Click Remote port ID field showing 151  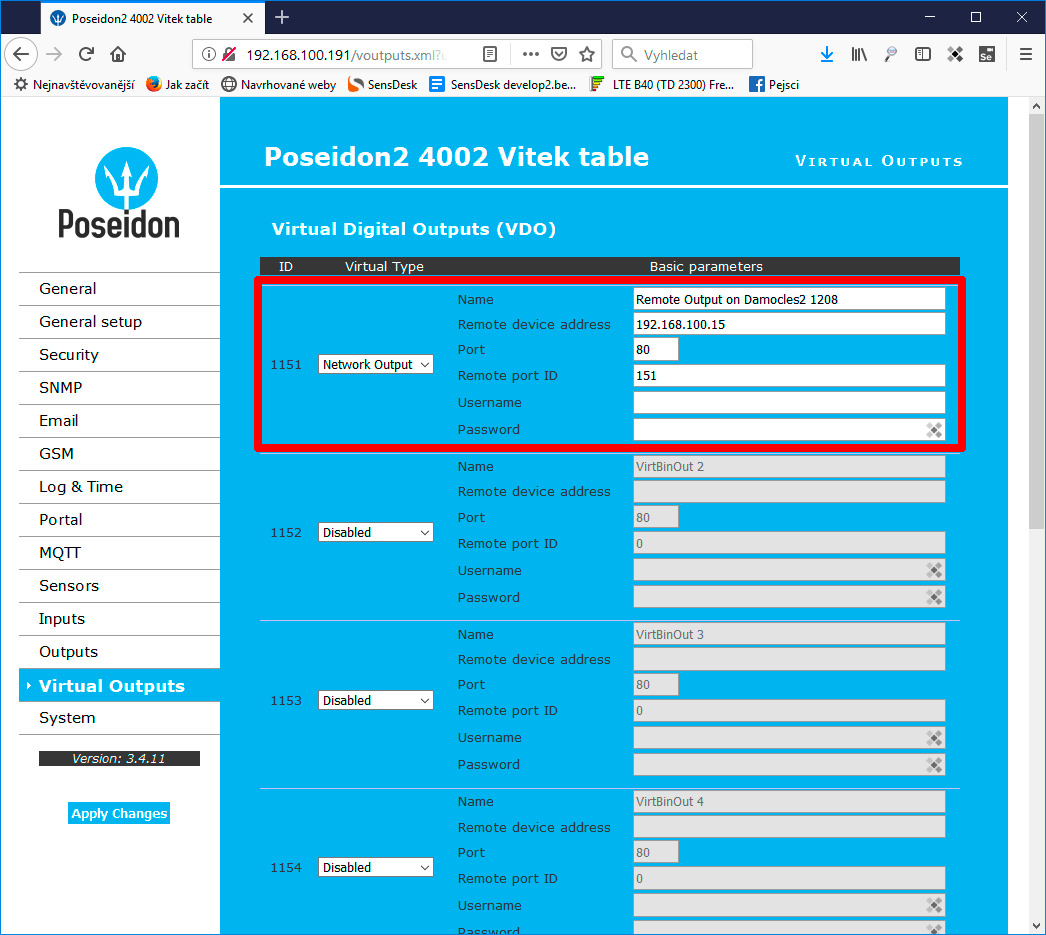789,375
